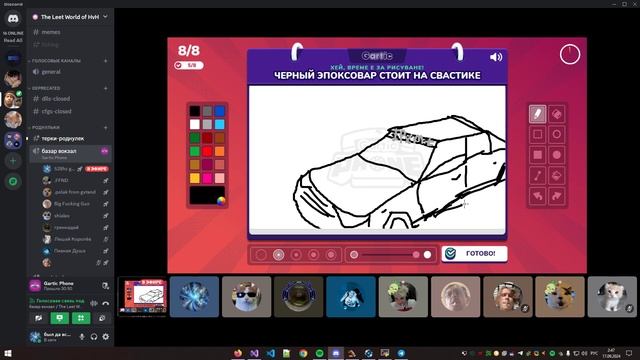Choose the outlined ellipse shape tool
The height and width of the screenshot is (360, 640).
(557, 134)
